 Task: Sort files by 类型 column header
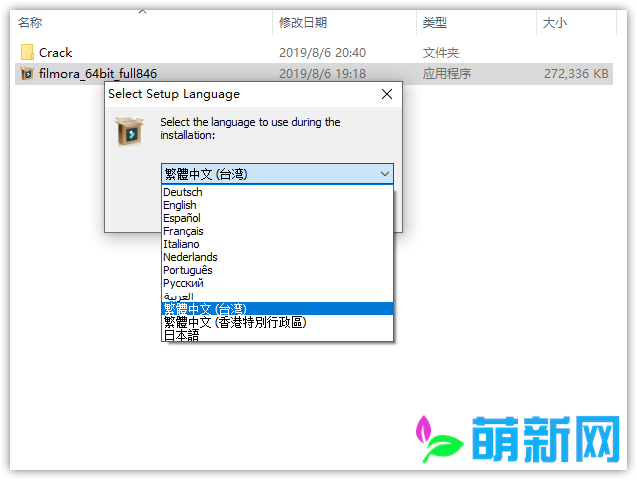click(x=435, y=23)
